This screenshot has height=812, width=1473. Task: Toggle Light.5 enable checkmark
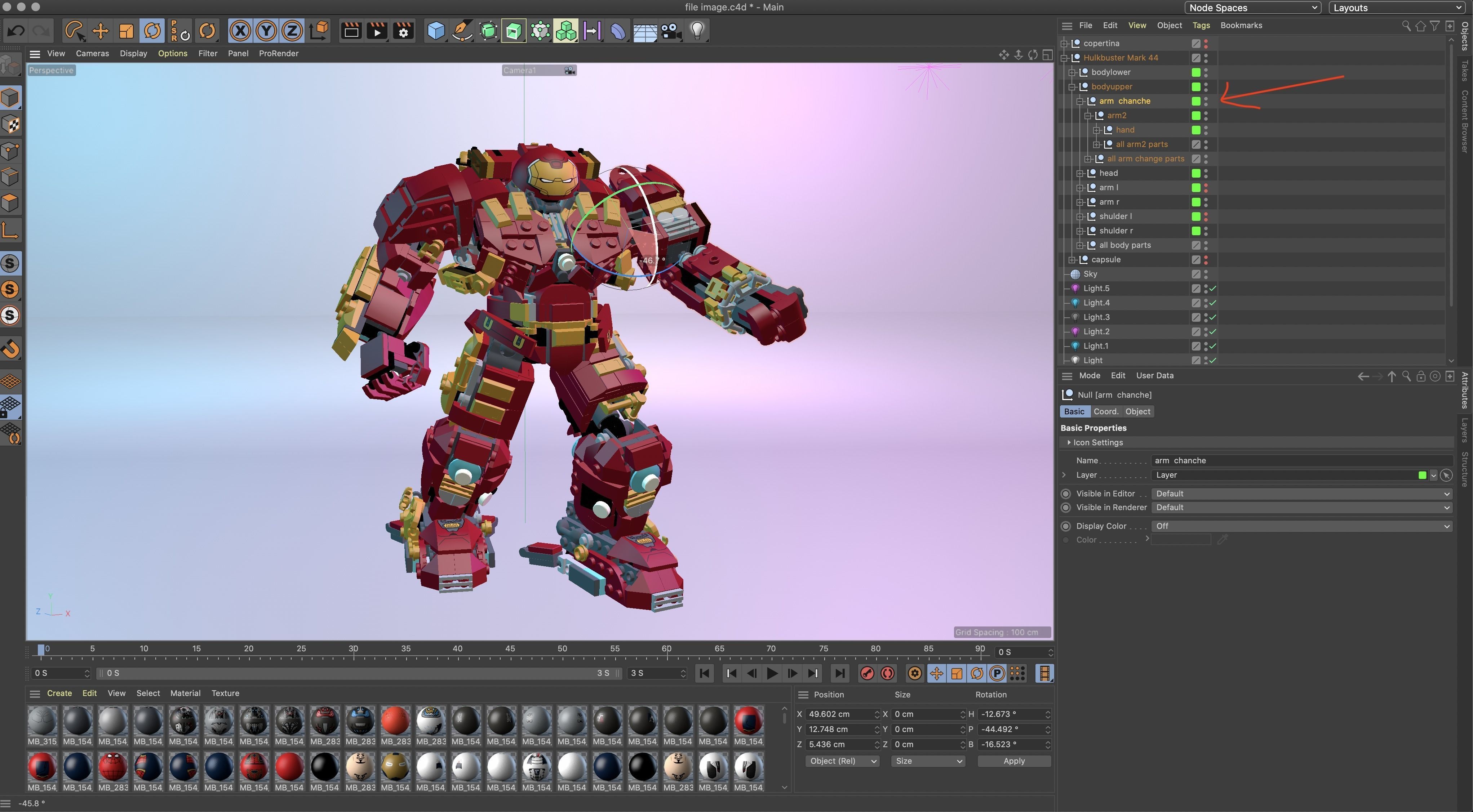[x=1213, y=289]
